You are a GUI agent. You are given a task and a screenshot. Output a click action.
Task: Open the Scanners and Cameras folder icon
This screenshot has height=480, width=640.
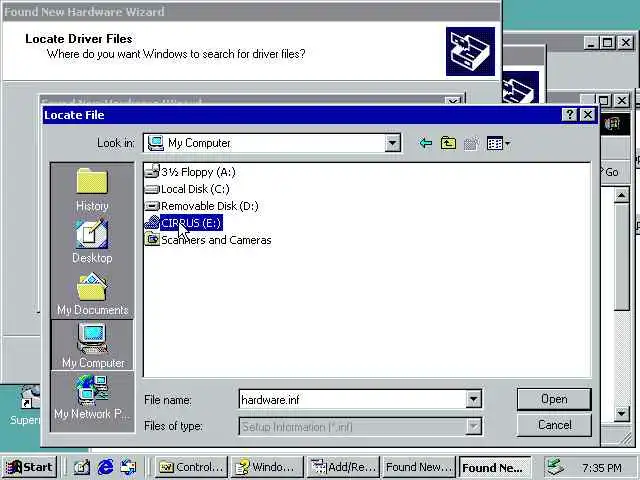152,239
